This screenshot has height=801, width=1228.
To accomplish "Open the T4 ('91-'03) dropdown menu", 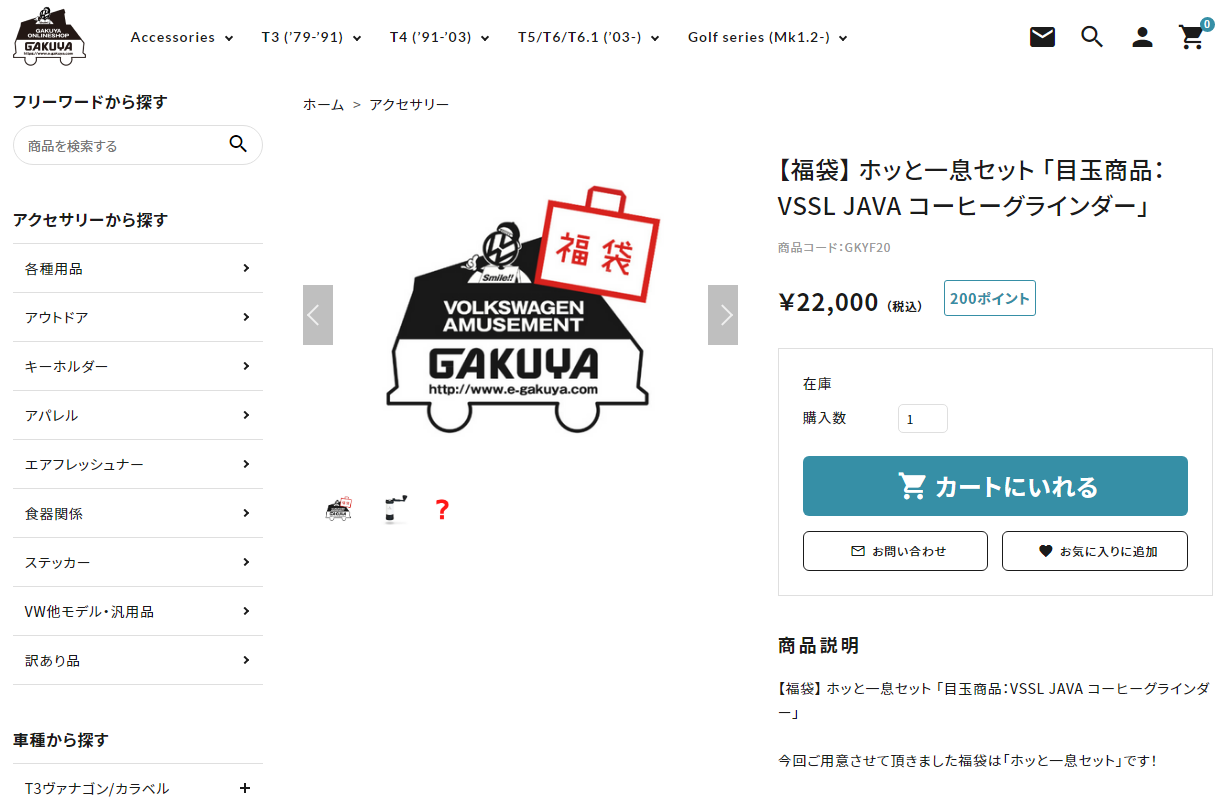I will [440, 37].
